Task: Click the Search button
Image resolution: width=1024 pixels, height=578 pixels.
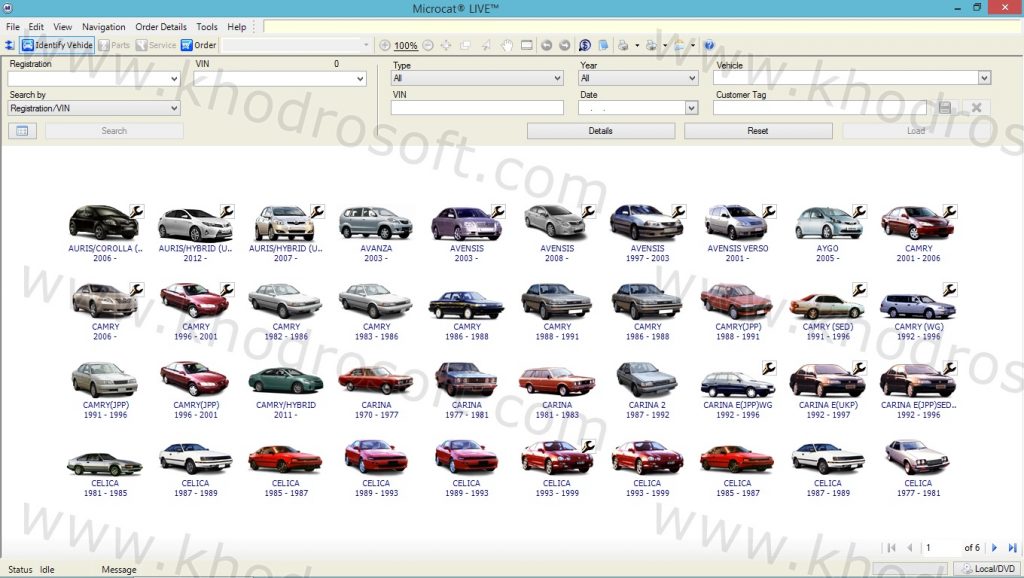Action: coord(114,131)
